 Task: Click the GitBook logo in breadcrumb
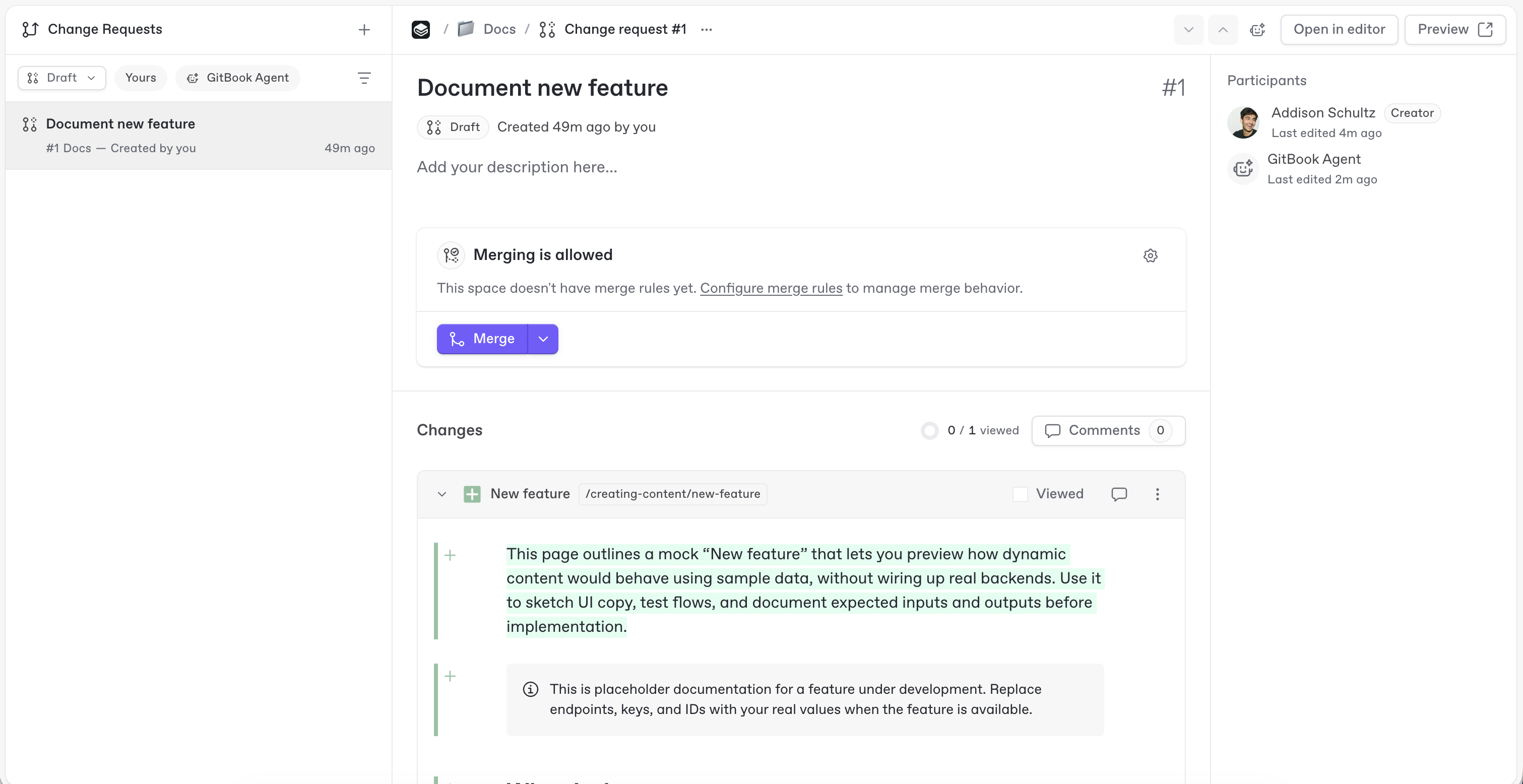[x=421, y=30]
